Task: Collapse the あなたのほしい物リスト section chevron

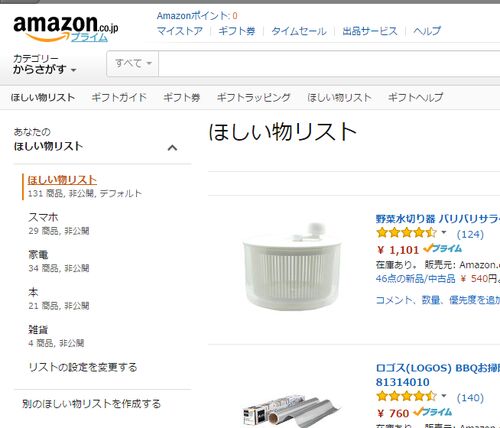Action: [172, 148]
